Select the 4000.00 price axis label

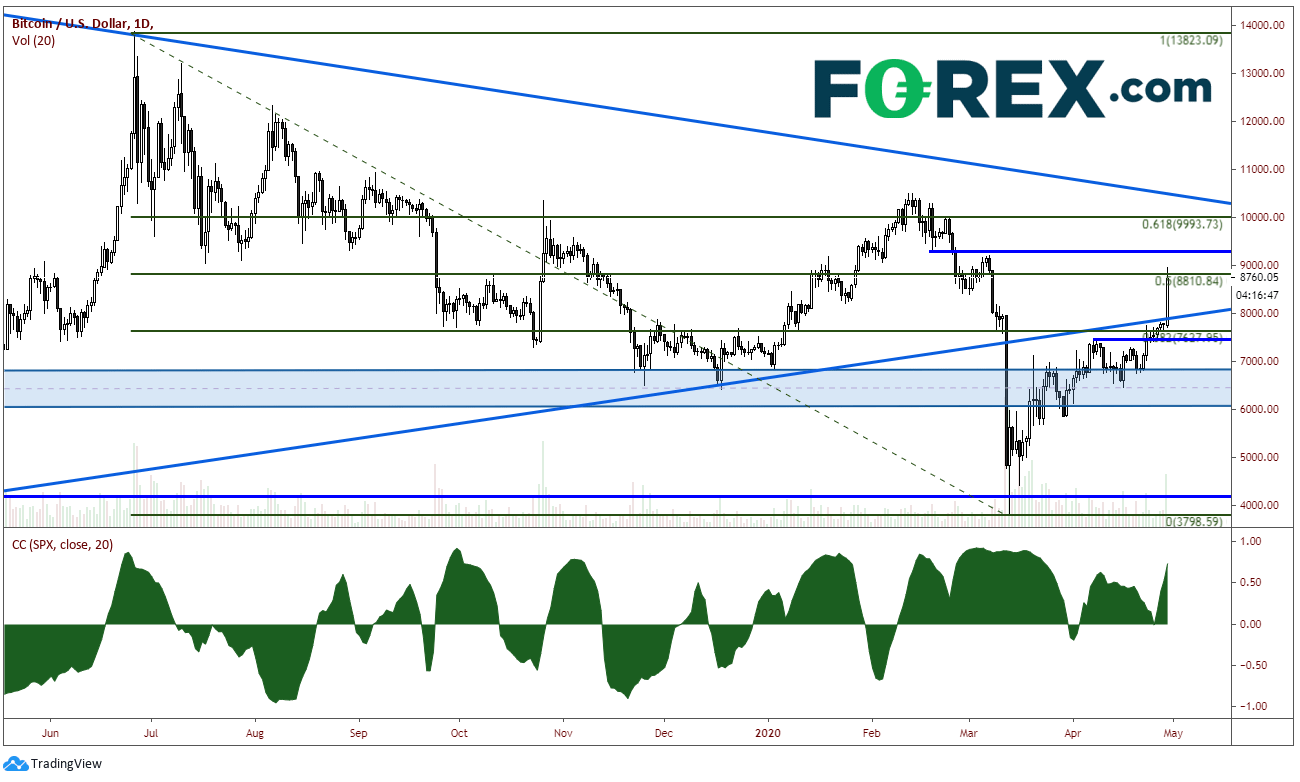point(1261,506)
